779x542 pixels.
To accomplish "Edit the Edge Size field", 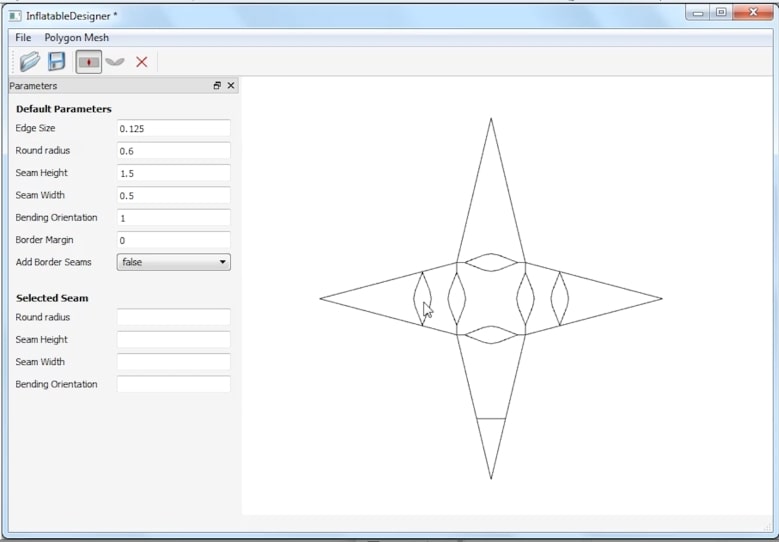I will click(173, 128).
